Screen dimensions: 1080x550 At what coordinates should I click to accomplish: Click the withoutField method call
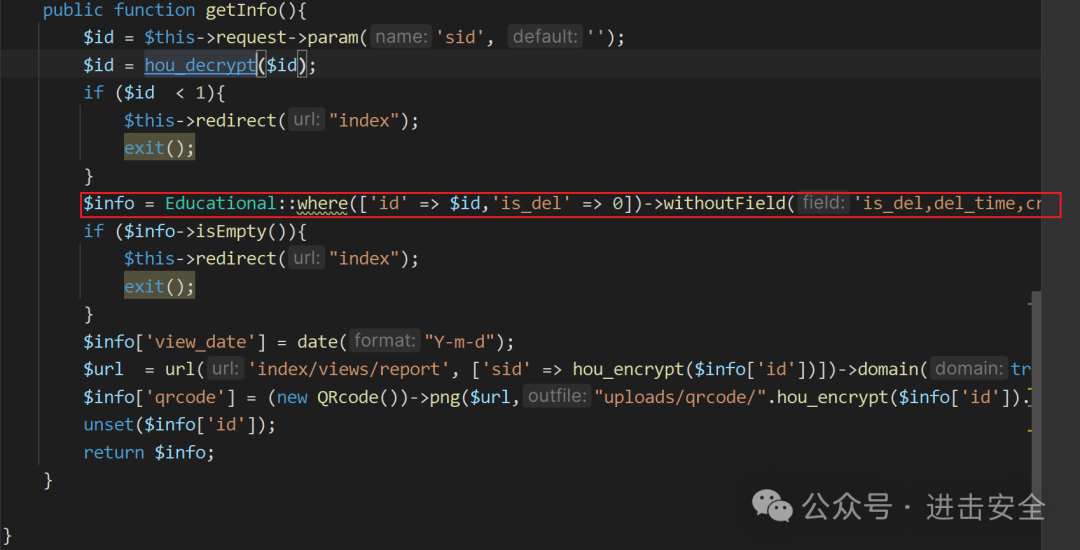[725, 204]
